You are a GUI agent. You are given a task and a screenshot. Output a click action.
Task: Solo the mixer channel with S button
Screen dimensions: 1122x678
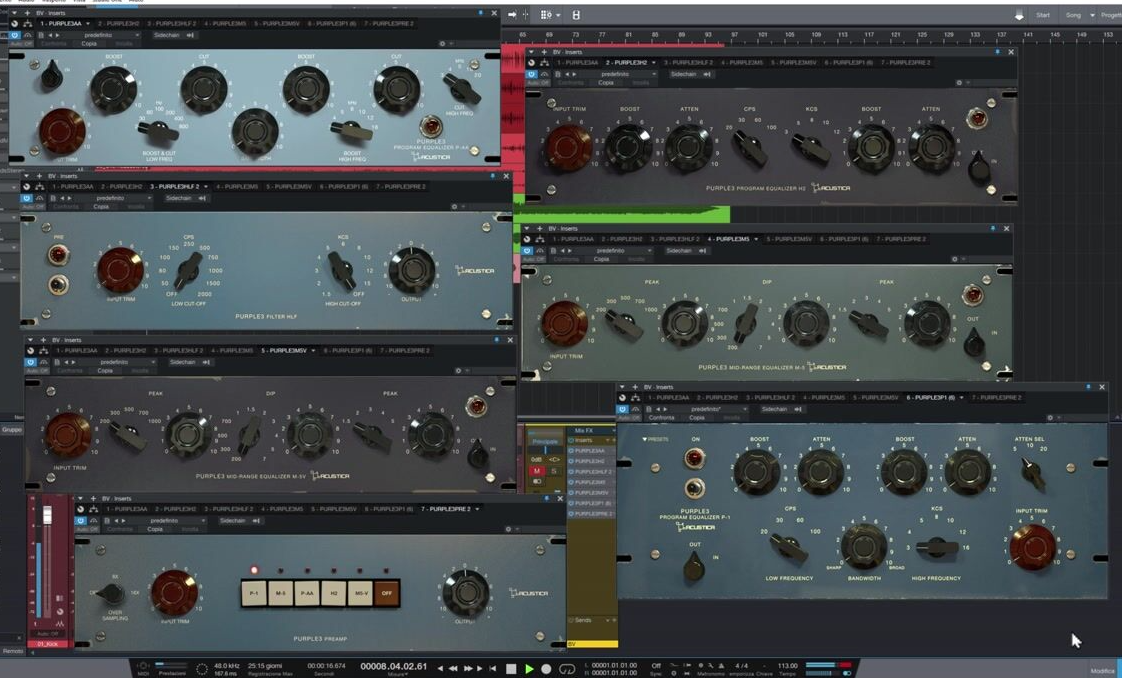[553, 471]
